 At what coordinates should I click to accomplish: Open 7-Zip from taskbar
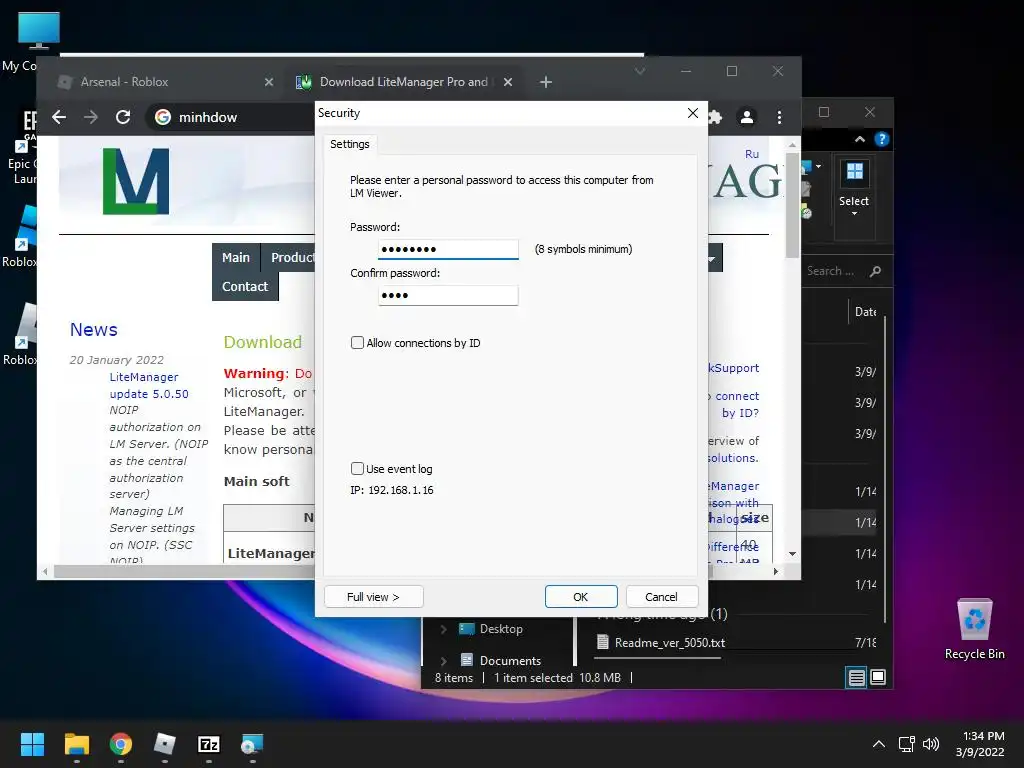pyautogui.click(x=209, y=744)
